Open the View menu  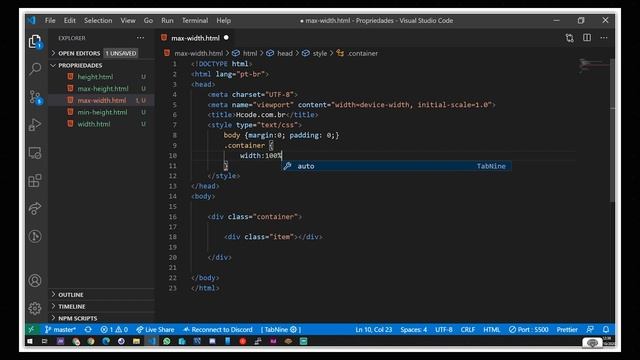128,20
